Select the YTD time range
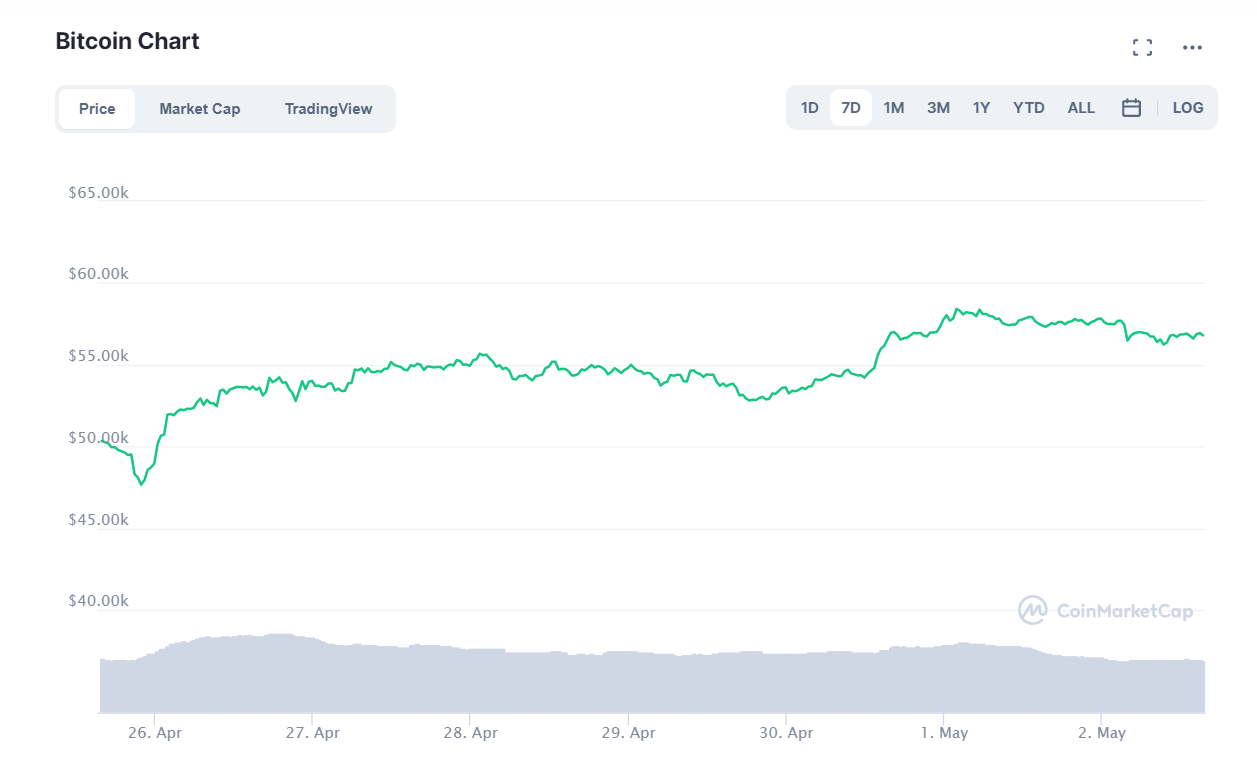Image resolution: width=1257 pixels, height=764 pixels. 1028,107
